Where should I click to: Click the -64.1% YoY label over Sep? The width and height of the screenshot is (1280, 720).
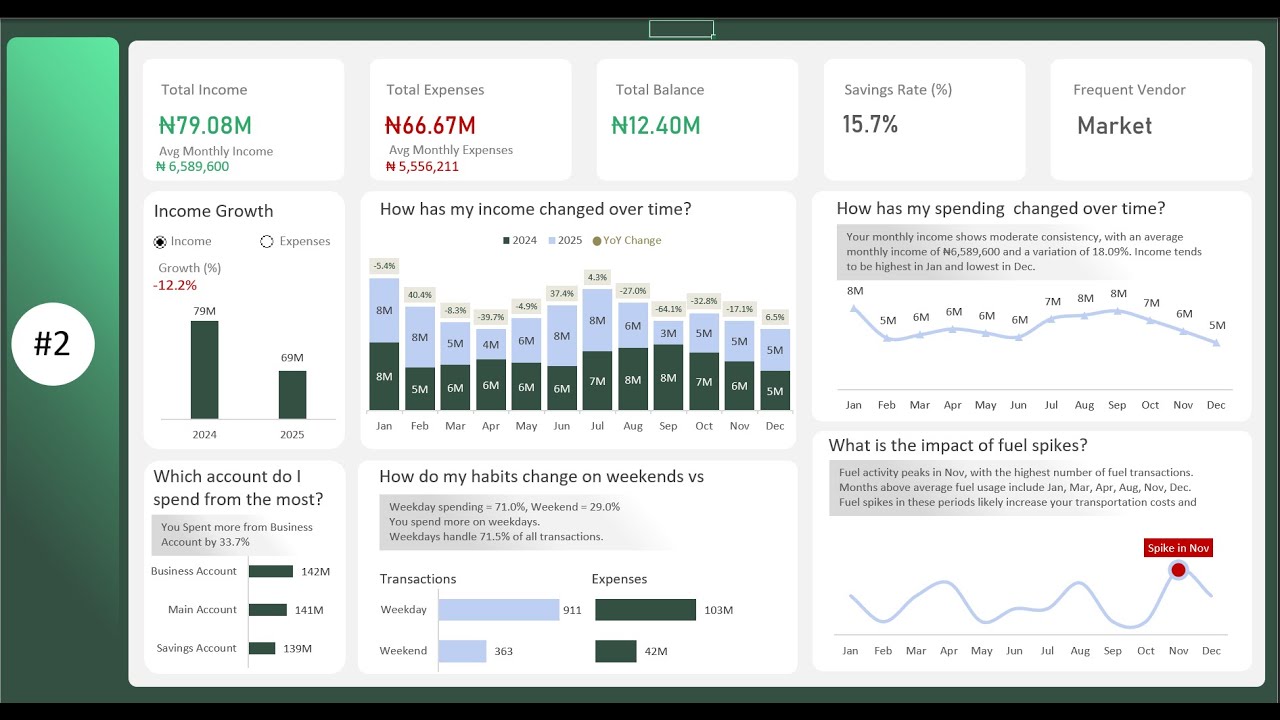[x=669, y=309]
